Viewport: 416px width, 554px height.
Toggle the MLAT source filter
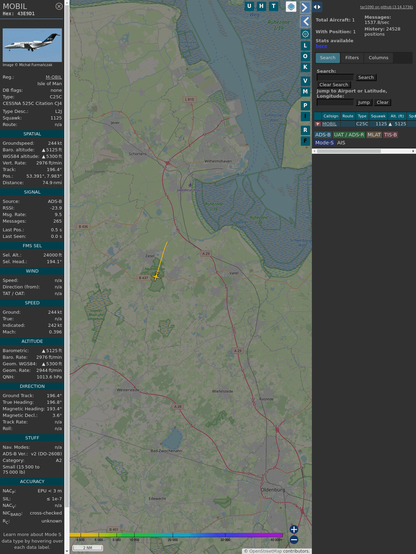[374, 135]
